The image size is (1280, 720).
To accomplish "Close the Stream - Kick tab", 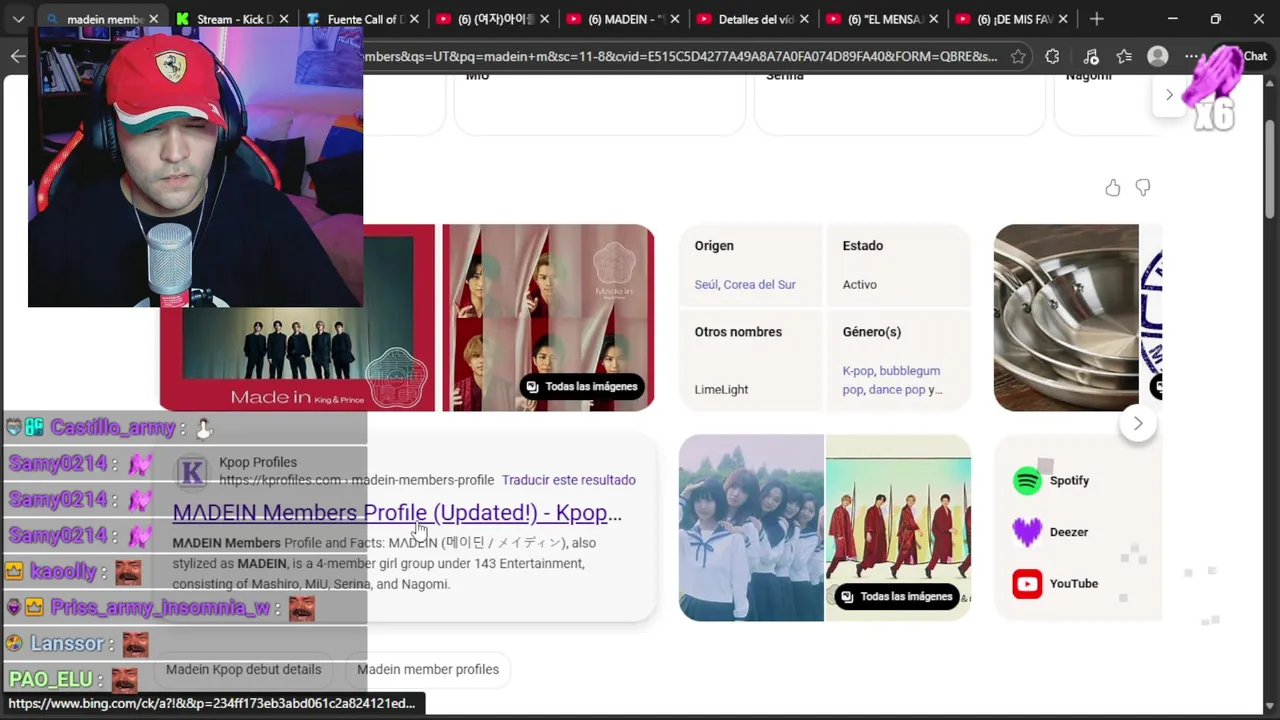I will 284,19.
